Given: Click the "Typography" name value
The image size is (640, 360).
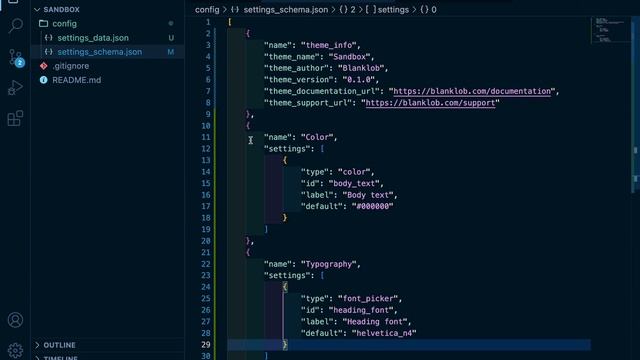Looking at the screenshot, I should 329,264.
